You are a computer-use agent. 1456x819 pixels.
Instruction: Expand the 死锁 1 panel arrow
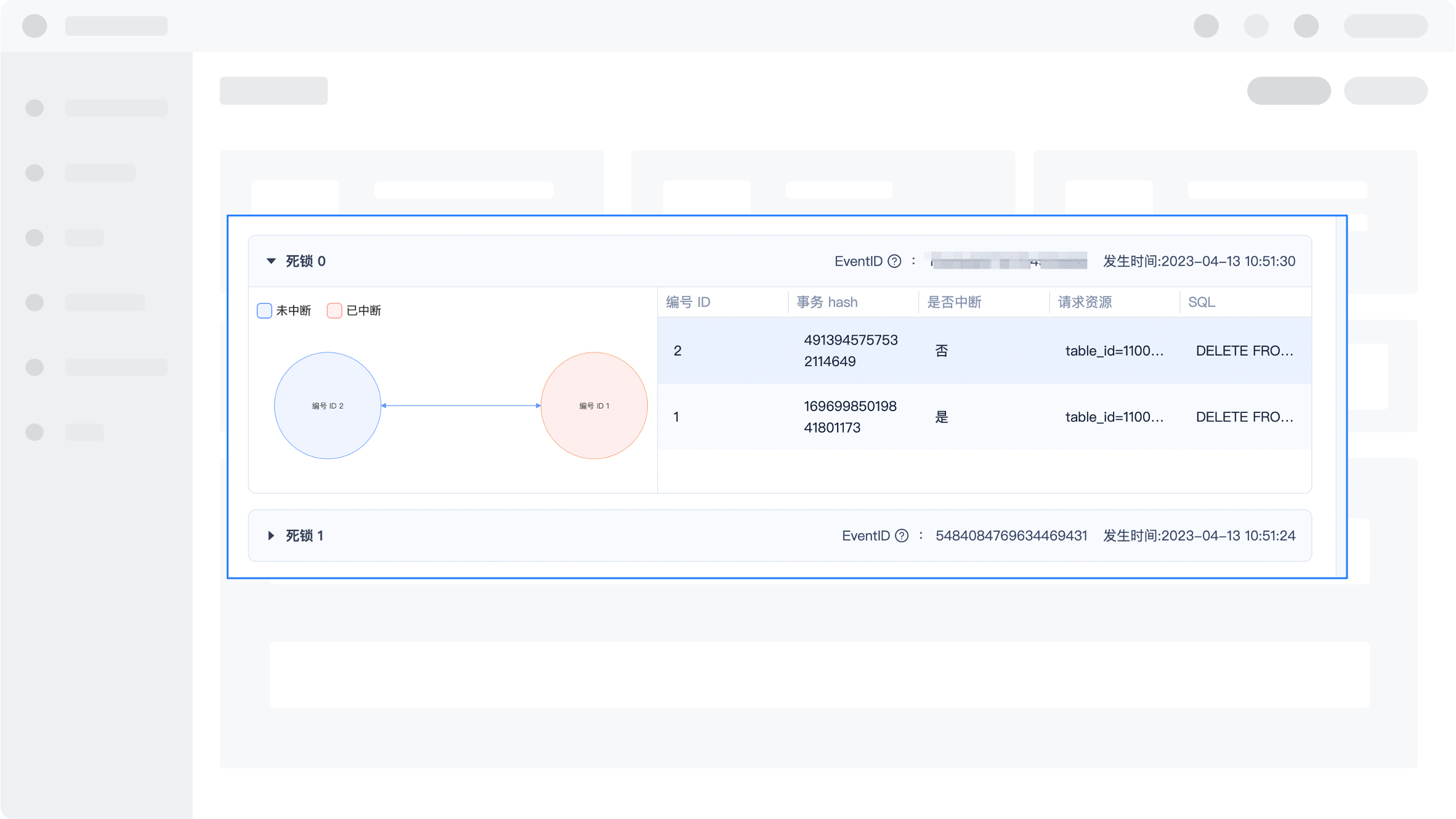(x=271, y=536)
